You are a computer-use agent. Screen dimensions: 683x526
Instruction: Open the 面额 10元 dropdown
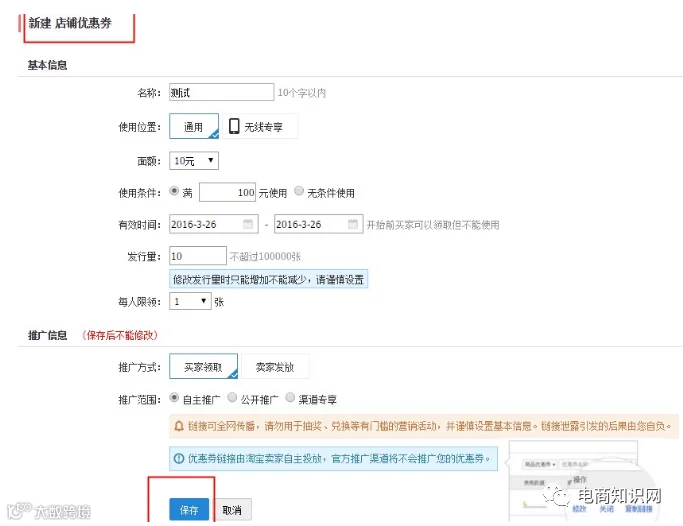(x=194, y=161)
